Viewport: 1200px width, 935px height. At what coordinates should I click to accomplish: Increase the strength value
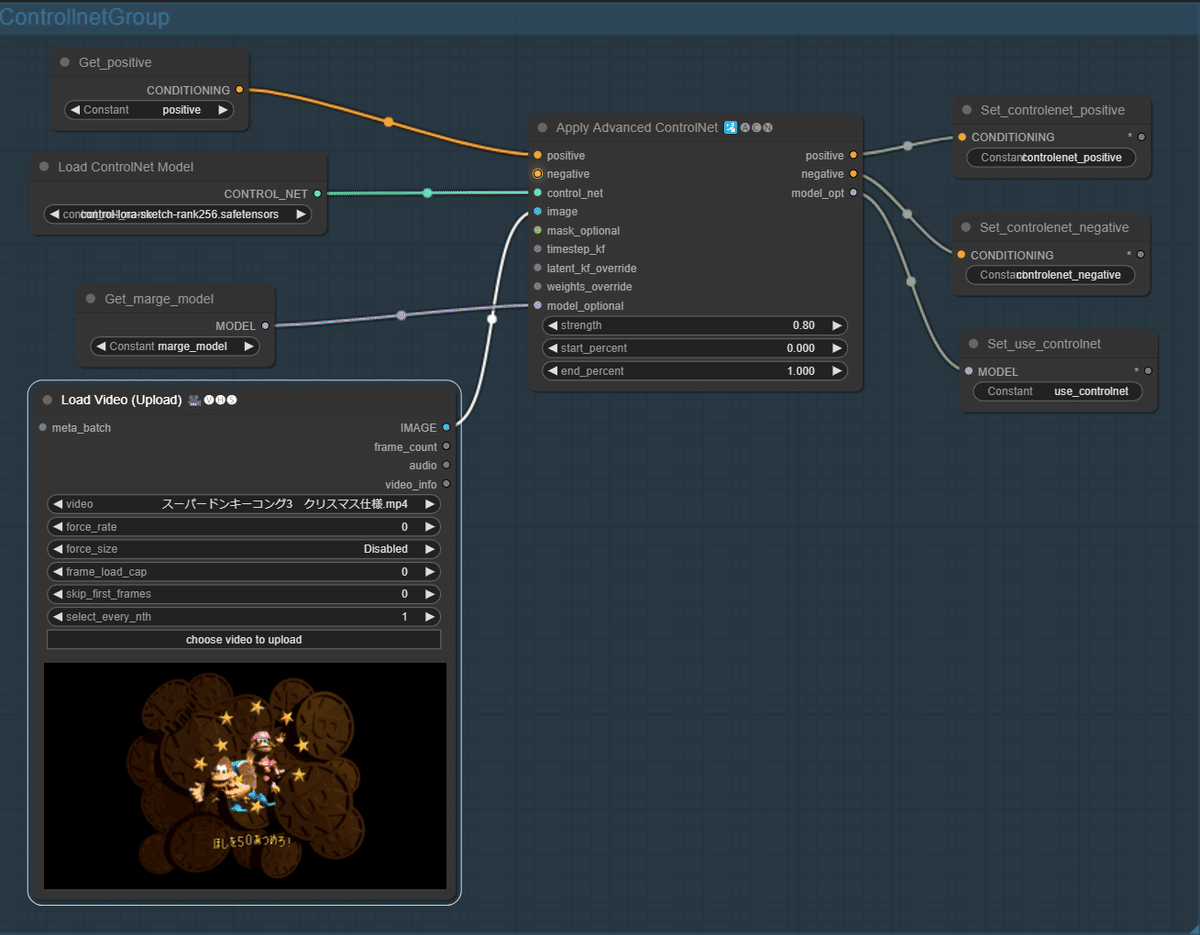pos(837,325)
